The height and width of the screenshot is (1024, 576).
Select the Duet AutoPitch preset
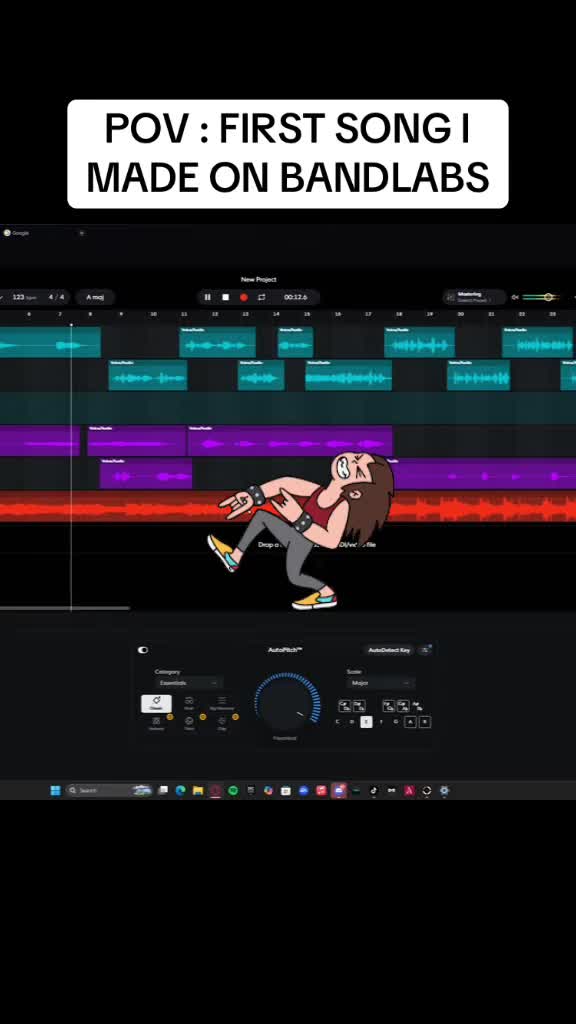(189, 703)
